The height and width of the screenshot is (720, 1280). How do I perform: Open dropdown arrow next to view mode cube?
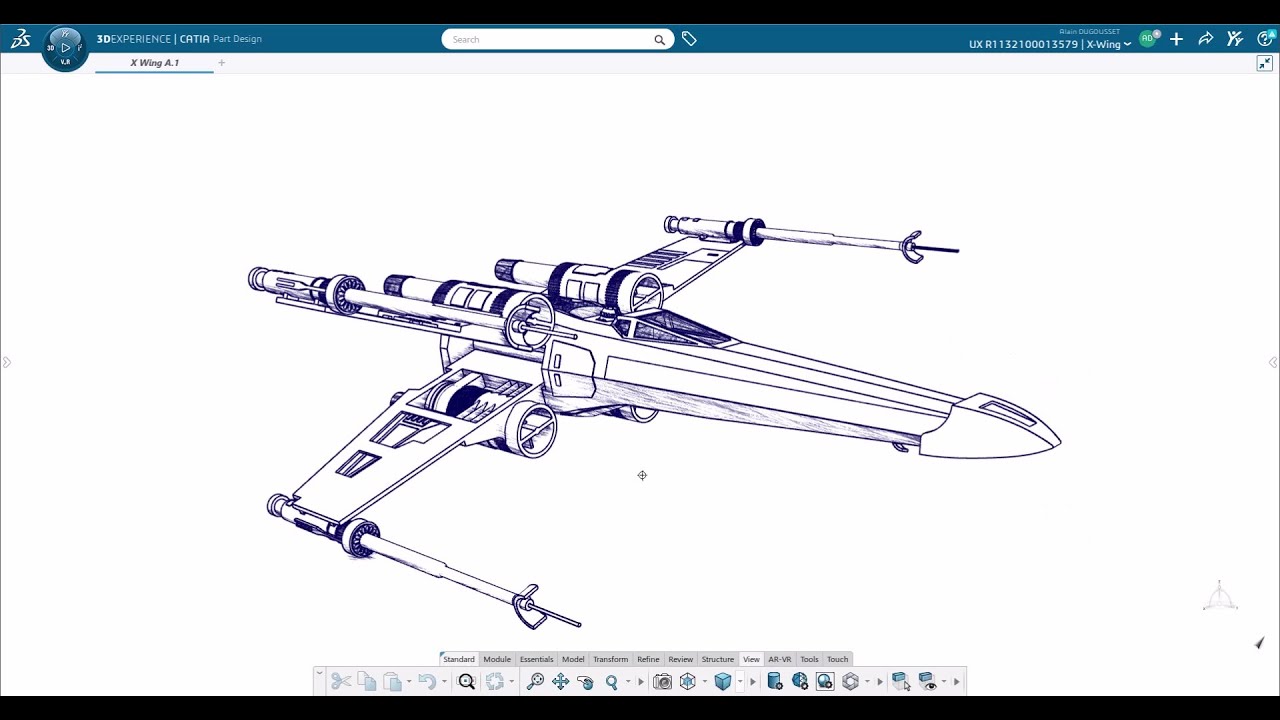[x=740, y=682]
